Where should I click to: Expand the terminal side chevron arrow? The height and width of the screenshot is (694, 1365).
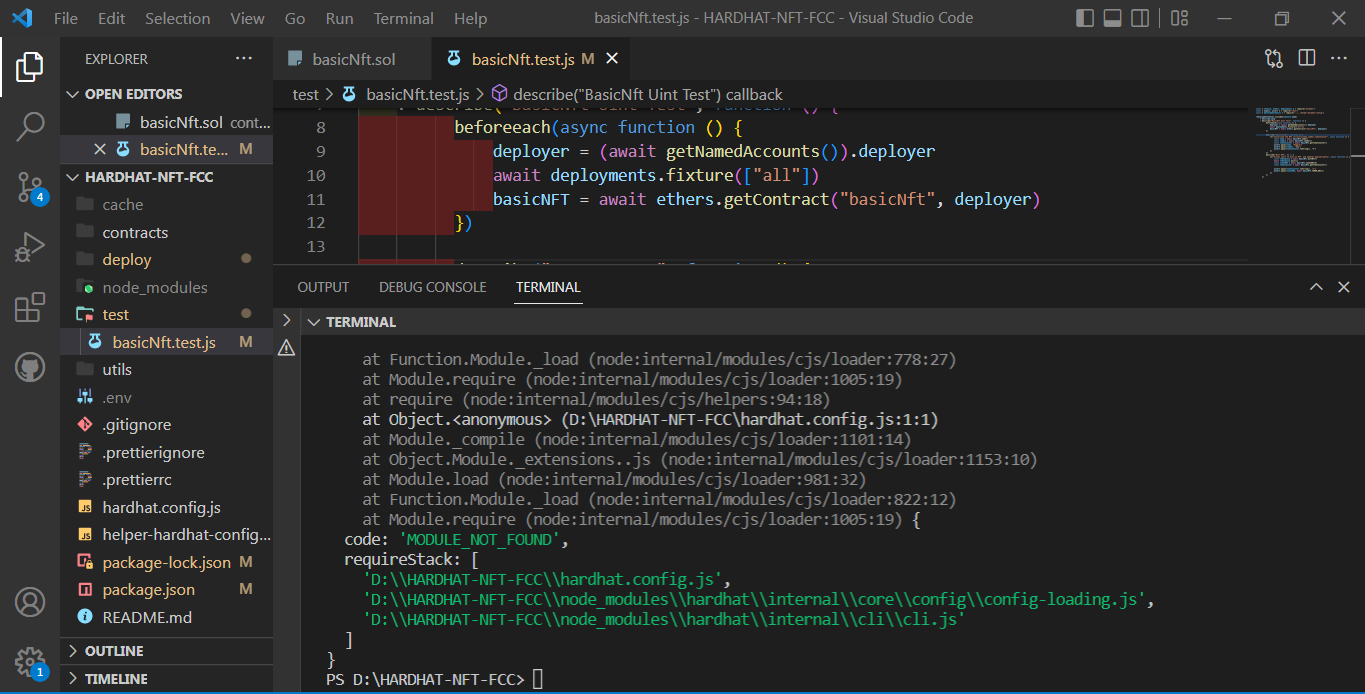click(x=286, y=320)
